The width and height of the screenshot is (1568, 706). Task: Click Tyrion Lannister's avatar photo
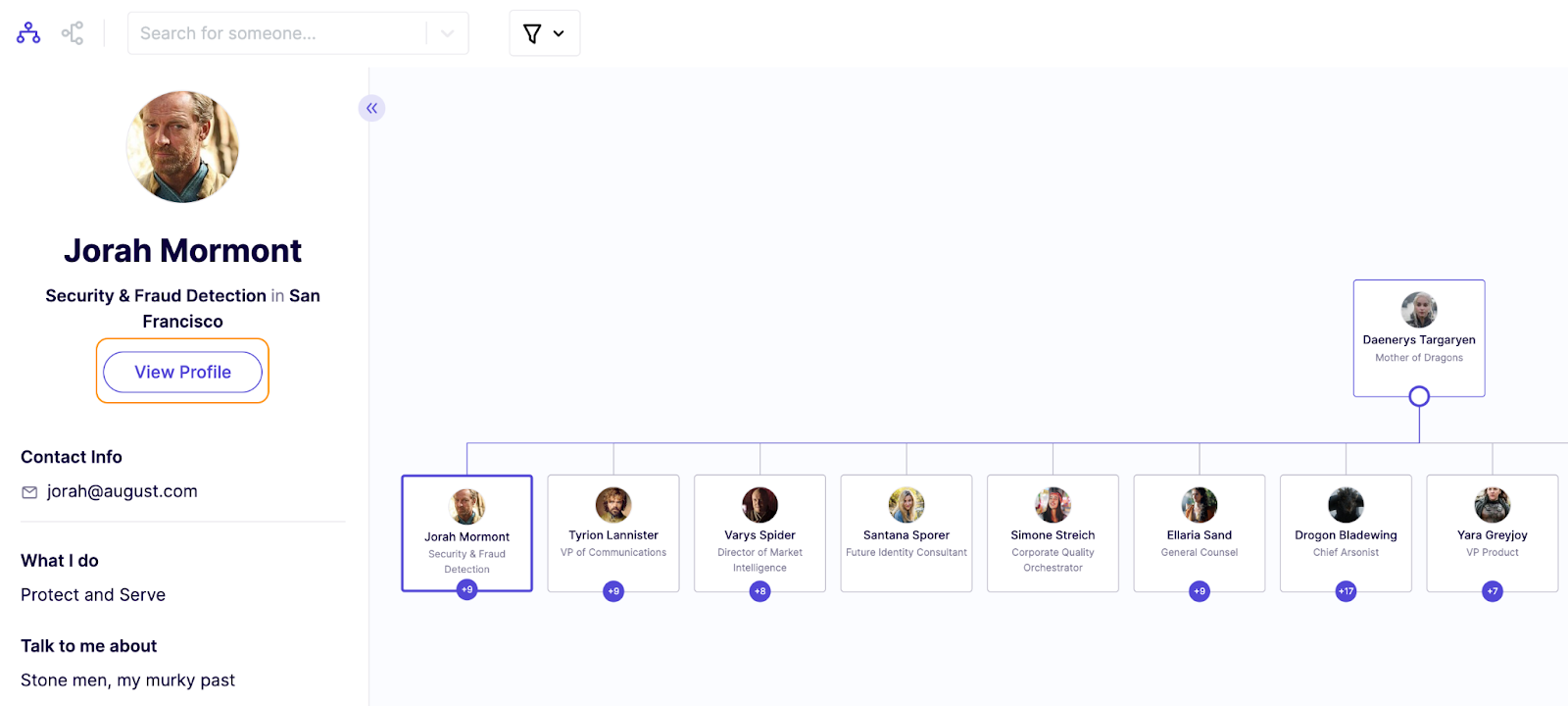tap(613, 505)
